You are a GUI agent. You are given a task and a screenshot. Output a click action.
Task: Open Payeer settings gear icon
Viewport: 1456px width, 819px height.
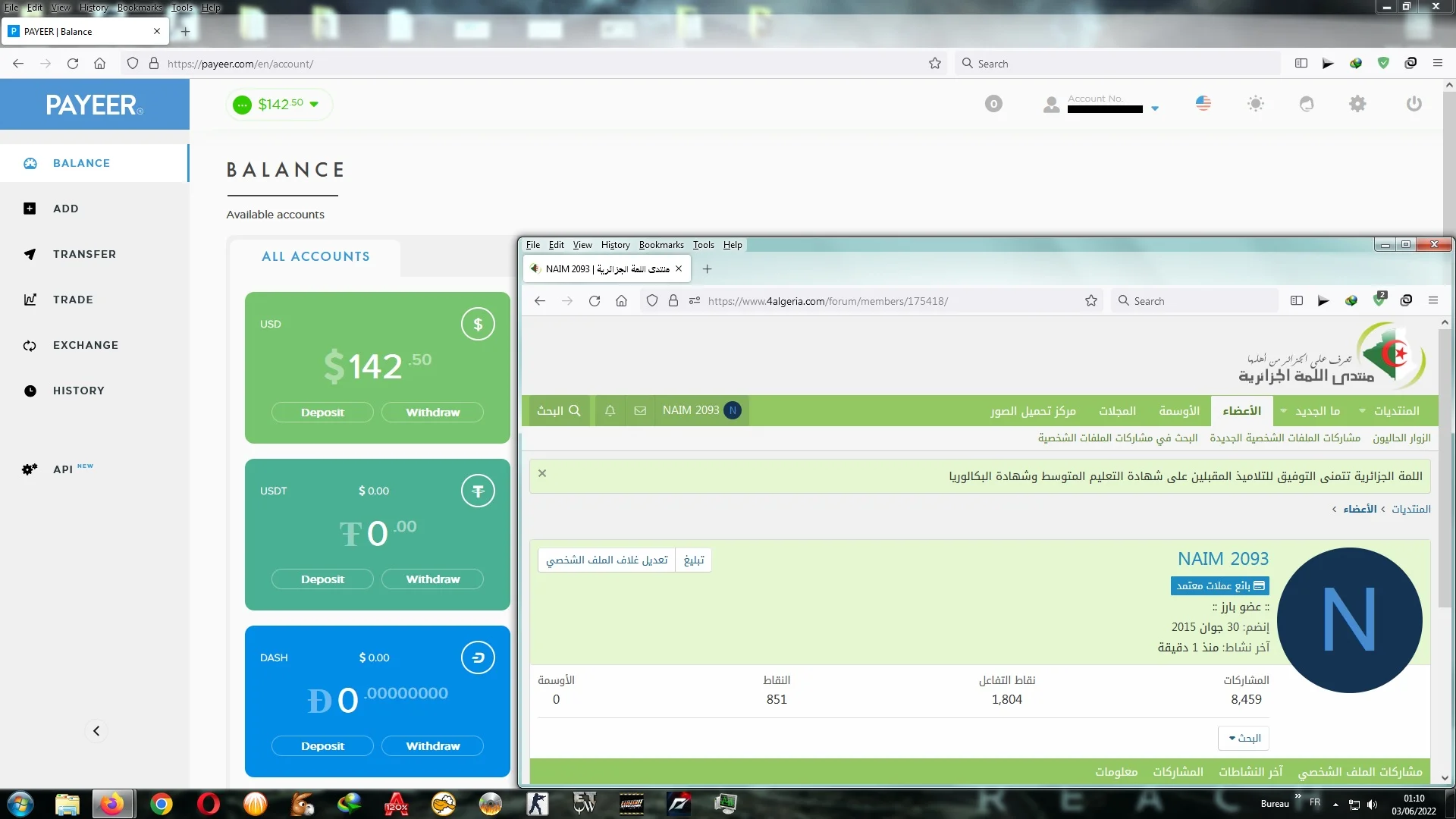tap(1357, 104)
